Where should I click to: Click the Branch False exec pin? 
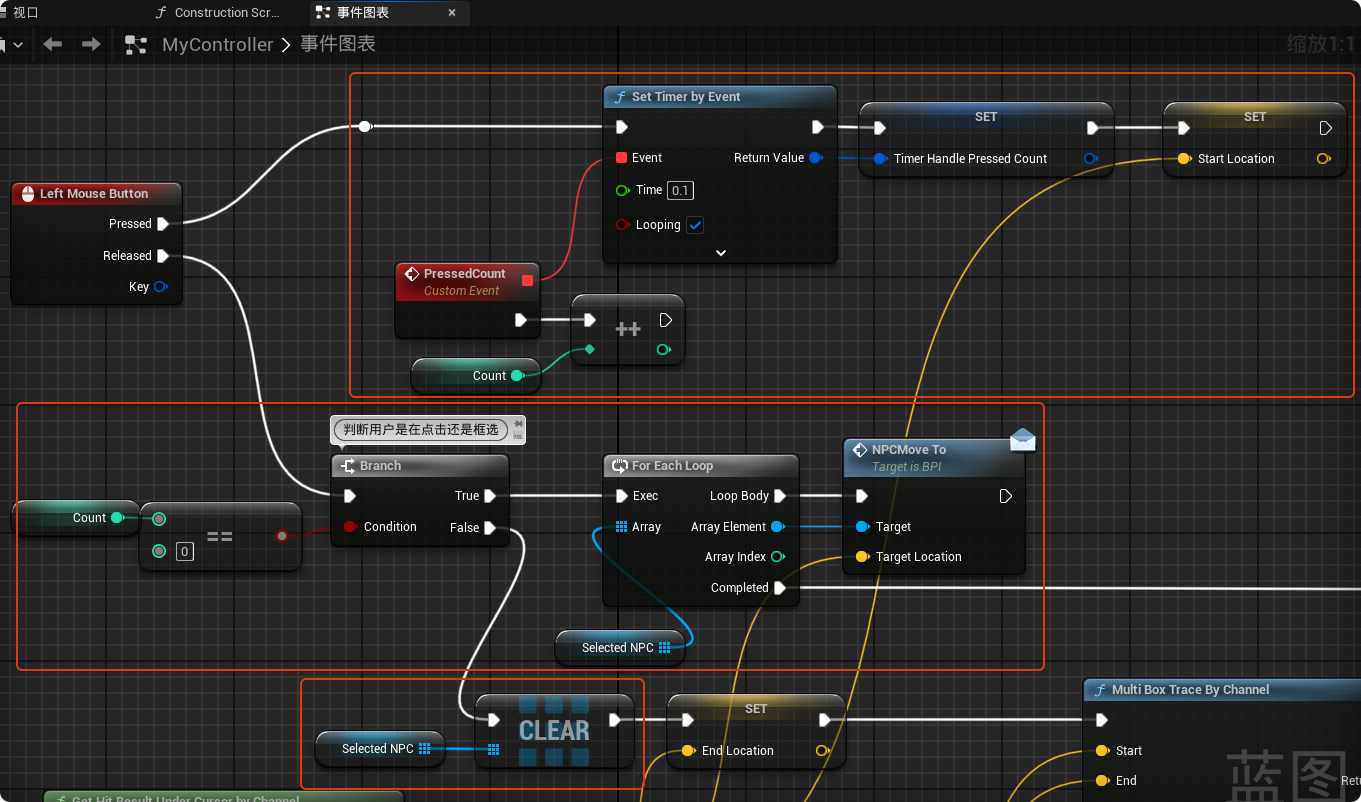(490, 528)
